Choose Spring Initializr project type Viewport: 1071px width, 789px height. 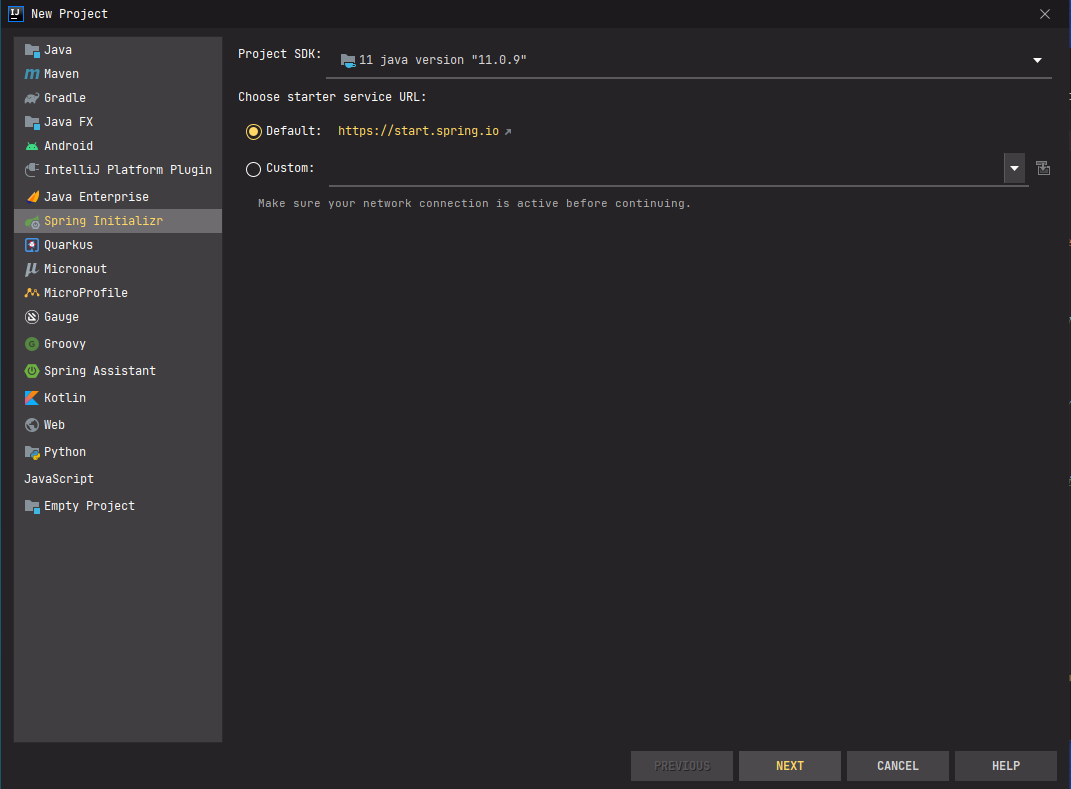(x=118, y=221)
